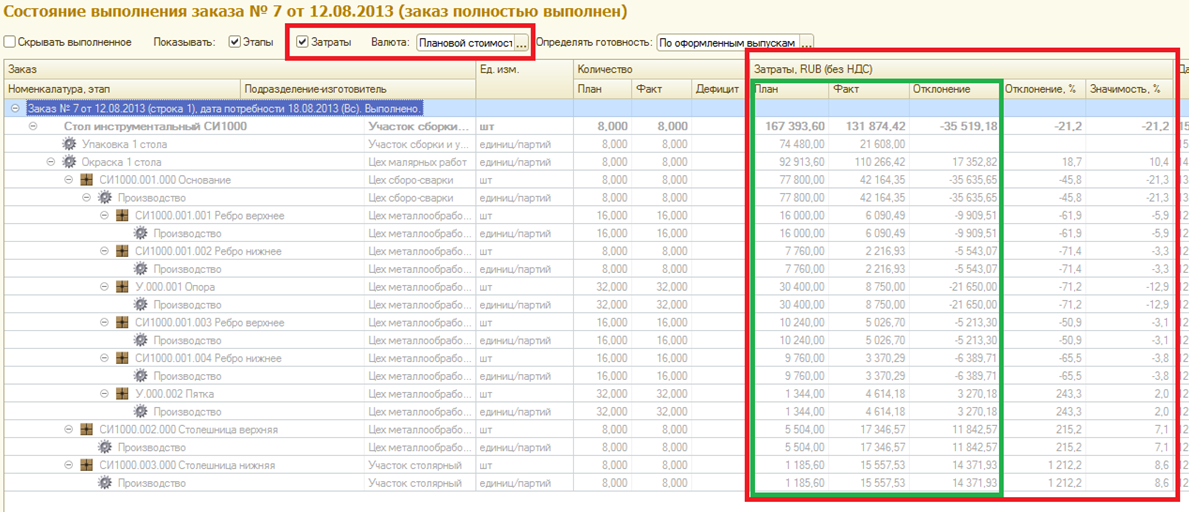1189x512 pixels.
Task: Click component icon of СИ1000.003.000 Столешница нижняя
Action: 88,466
